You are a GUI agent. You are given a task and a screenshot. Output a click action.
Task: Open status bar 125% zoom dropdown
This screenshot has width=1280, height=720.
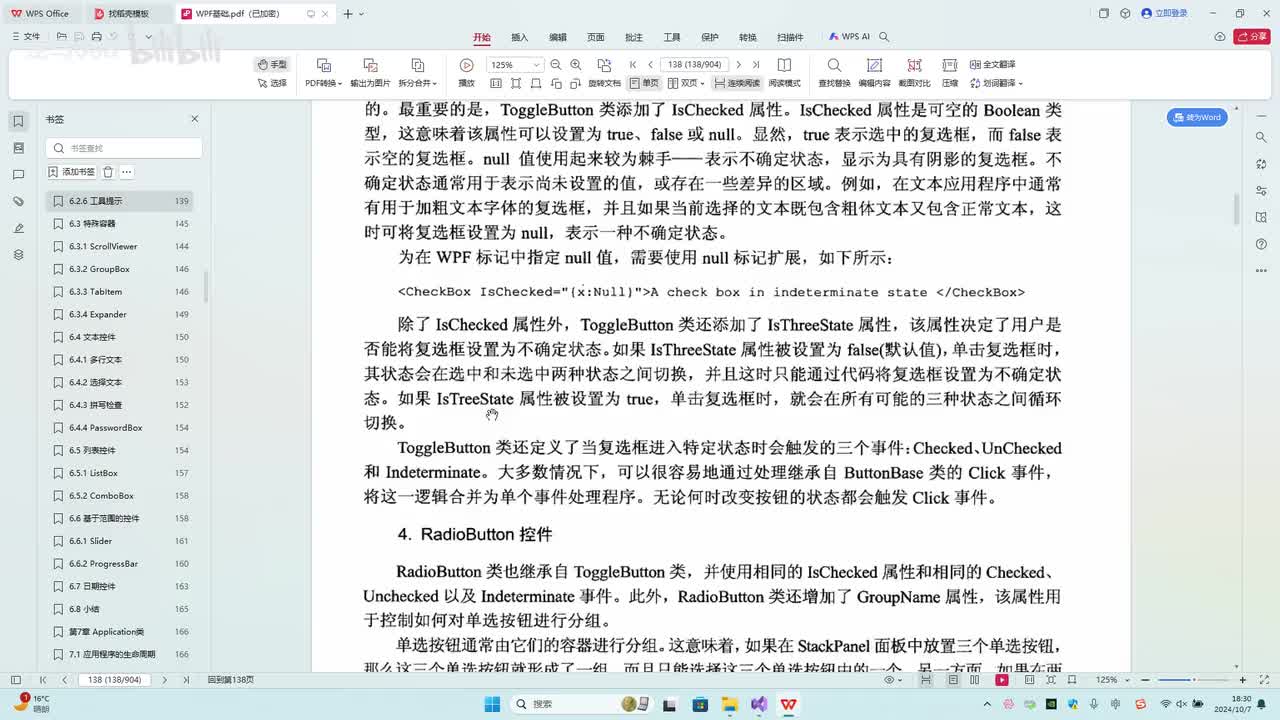(x=1111, y=680)
